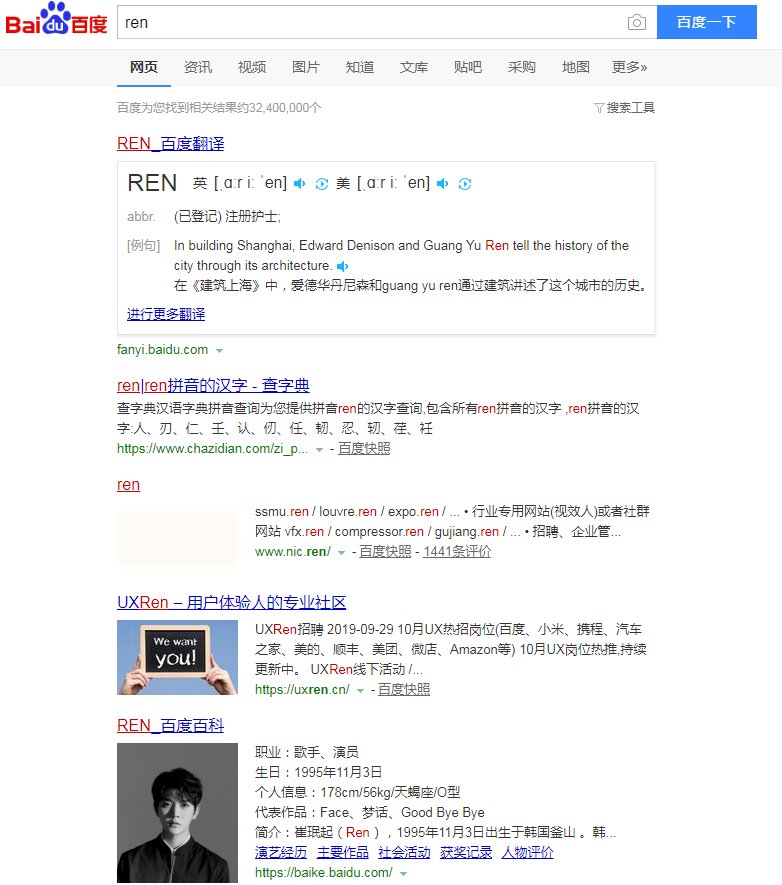The image size is (782, 885).
Task: Open UXRen – 用户体验人的专业社区 result
Action: [x=231, y=602]
